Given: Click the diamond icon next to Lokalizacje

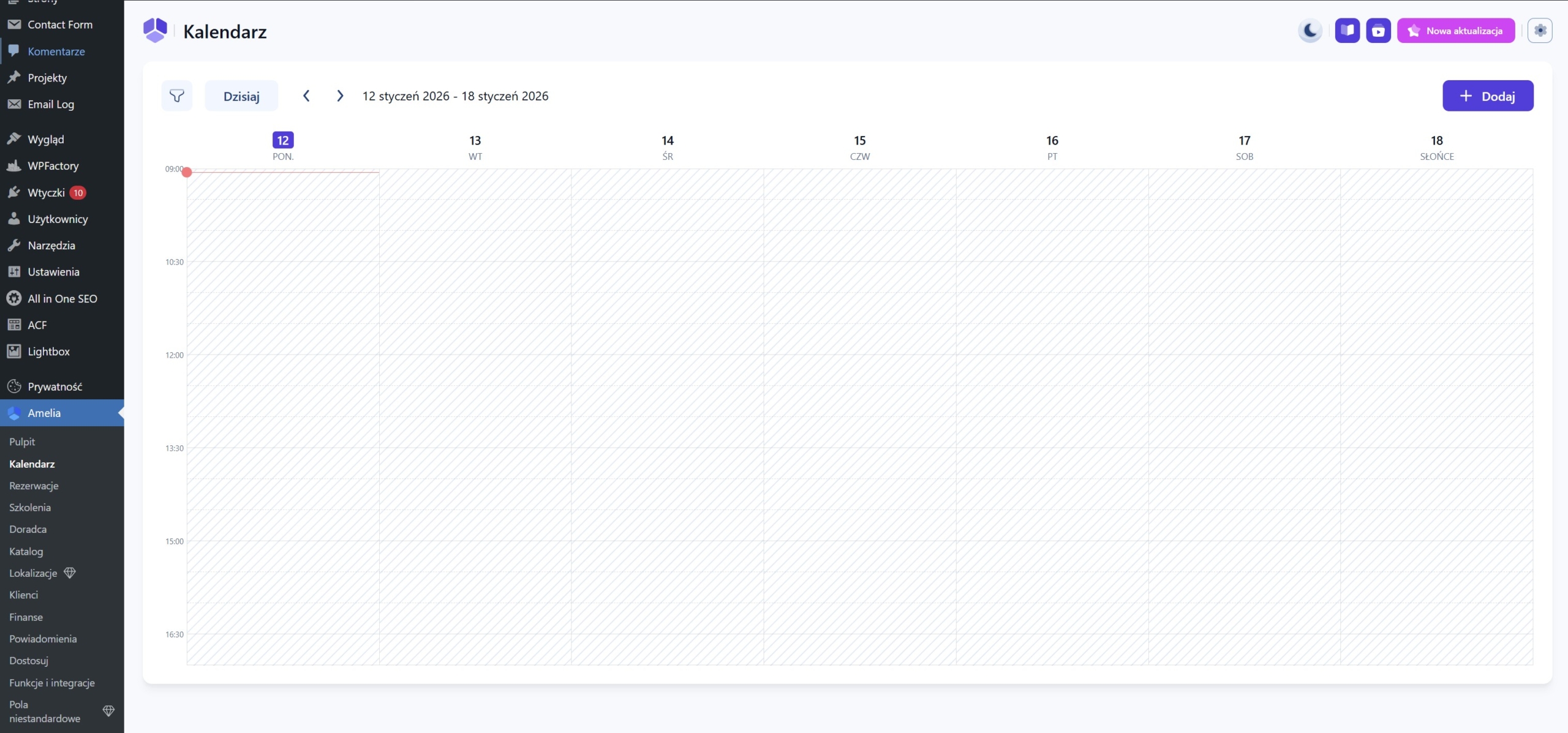Looking at the screenshot, I should click(x=70, y=573).
